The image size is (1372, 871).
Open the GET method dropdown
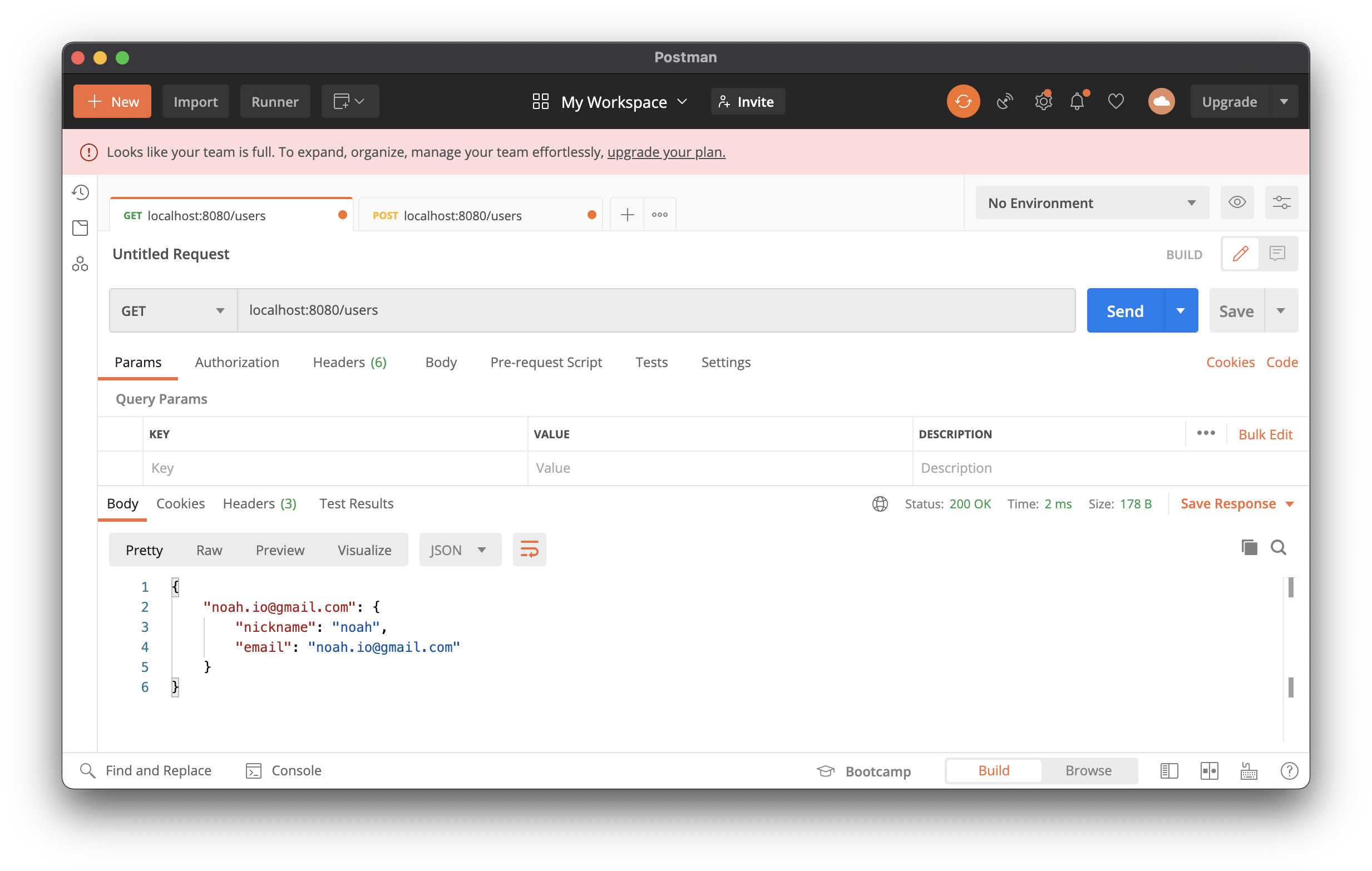tap(173, 310)
